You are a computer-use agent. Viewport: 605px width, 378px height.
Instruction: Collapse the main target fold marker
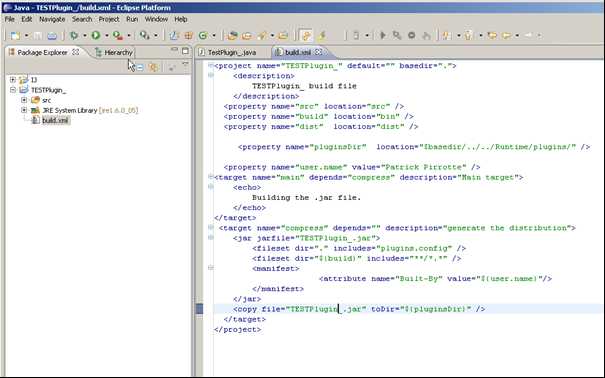click(211, 177)
